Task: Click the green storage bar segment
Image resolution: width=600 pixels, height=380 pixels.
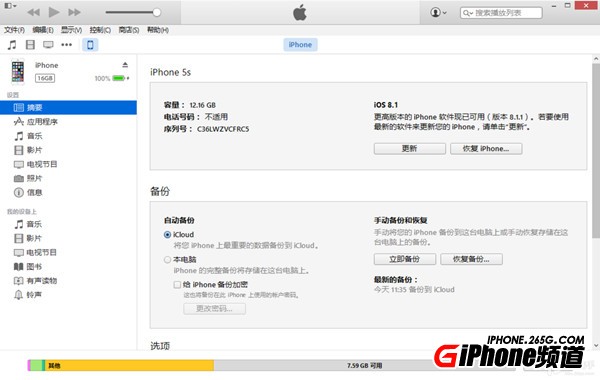Action: click(x=37, y=365)
